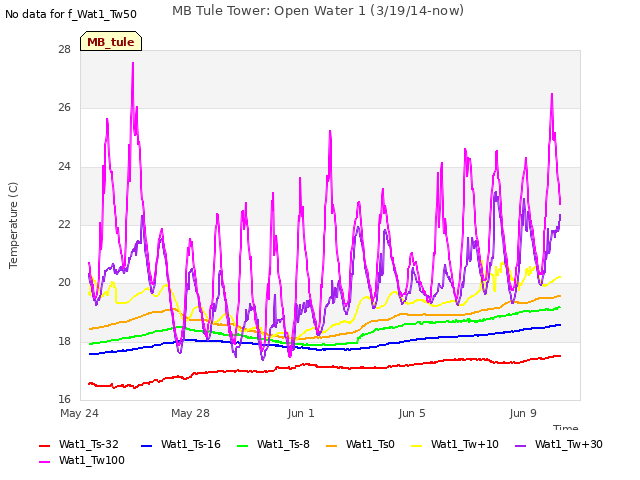Image resolution: width=640 pixels, height=480 pixels.
Task: Click the magenta peak near Jun 10
Action: (x=552, y=94)
